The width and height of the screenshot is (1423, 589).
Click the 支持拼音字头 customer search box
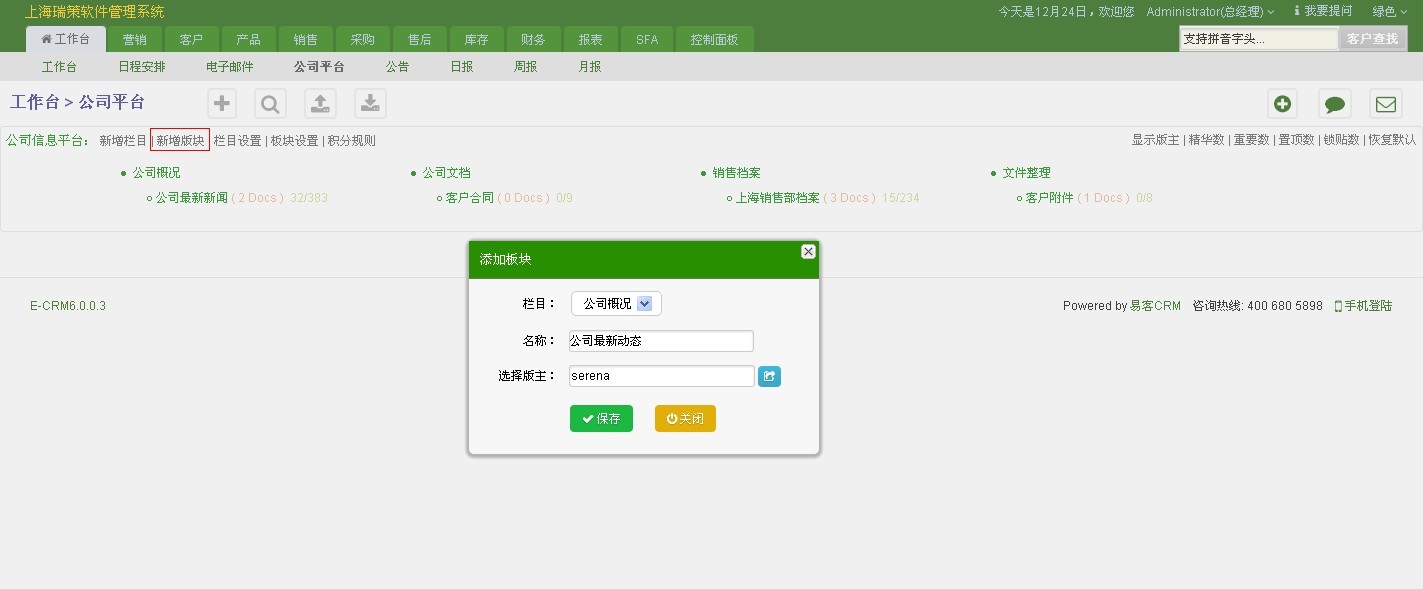pyautogui.click(x=1258, y=39)
